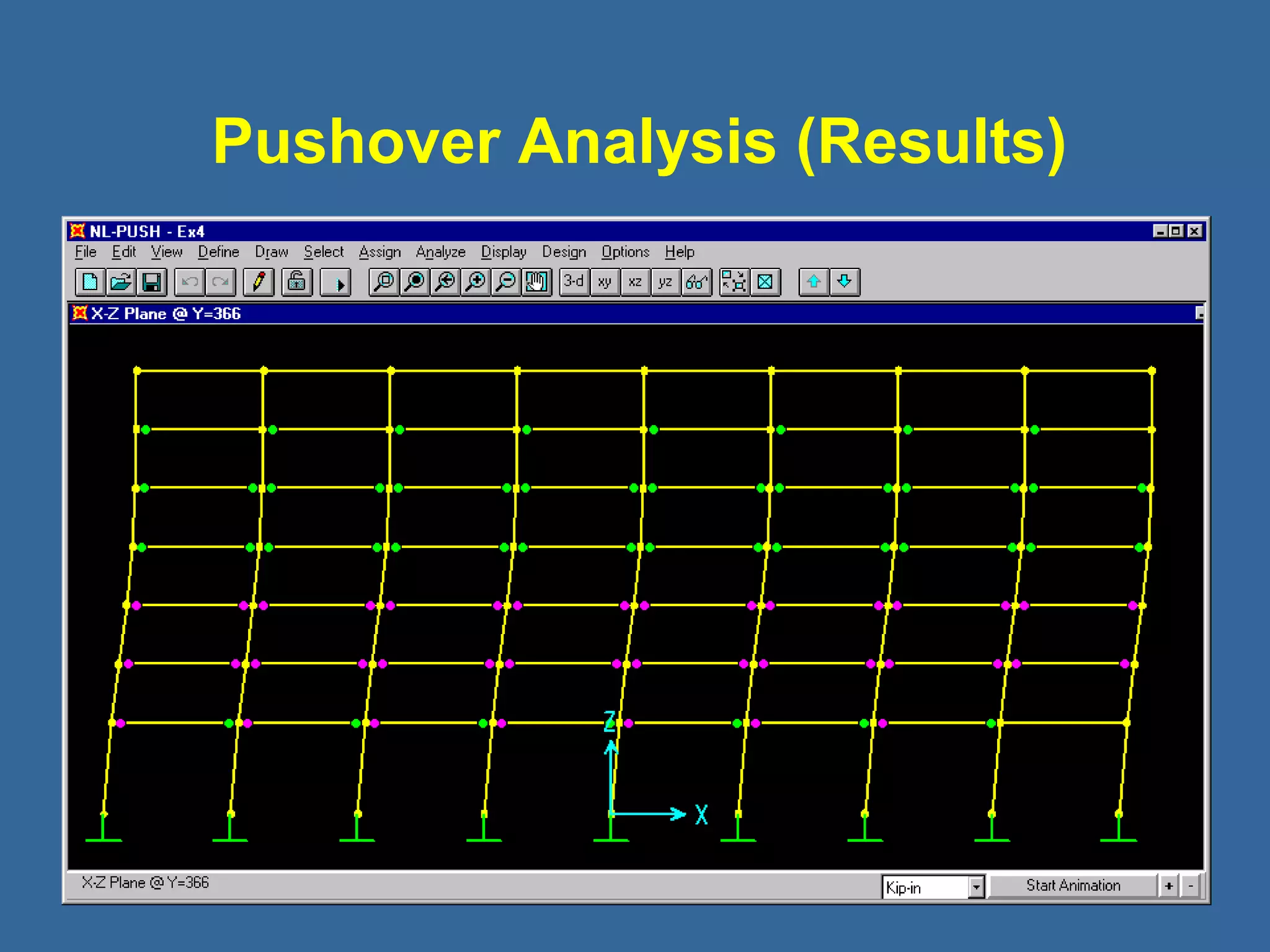Screen dimensions: 1270x952
Task: Open the Design menu
Action: click(x=564, y=252)
